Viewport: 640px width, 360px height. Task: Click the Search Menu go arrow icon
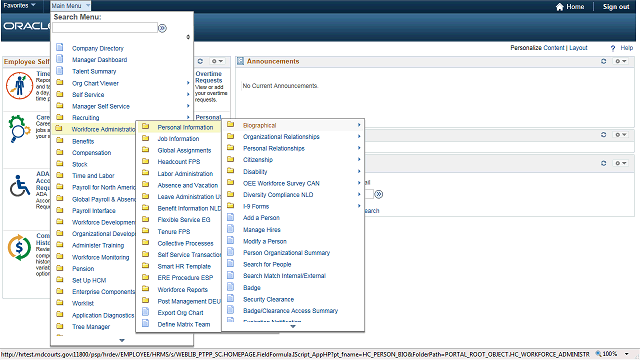(162, 28)
